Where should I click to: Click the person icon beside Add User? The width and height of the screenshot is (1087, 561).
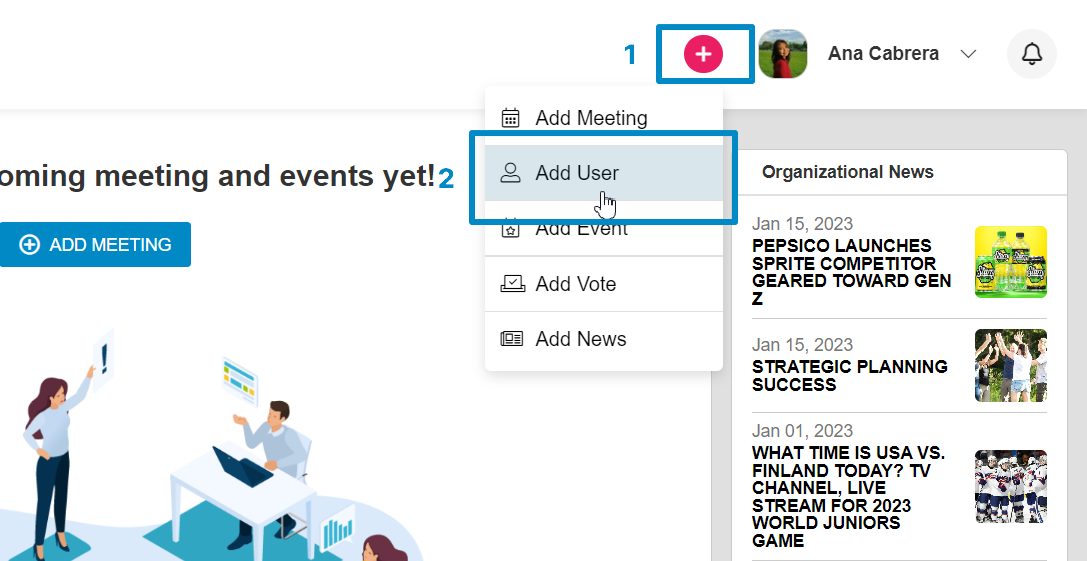pyautogui.click(x=511, y=173)
